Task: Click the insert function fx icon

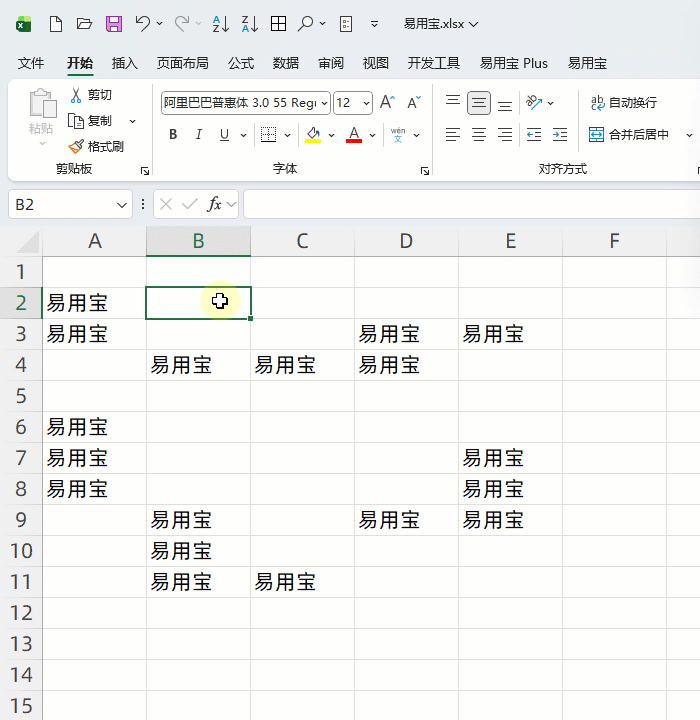Action: click(x=214, y=204)
